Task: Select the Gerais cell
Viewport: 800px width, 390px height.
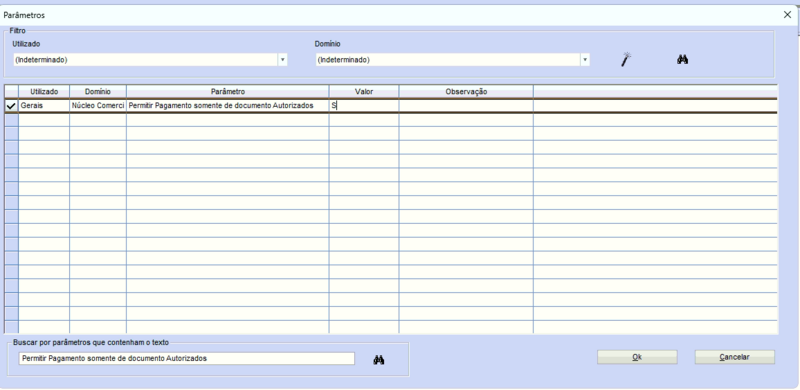Action: click(x=44, y=106)
